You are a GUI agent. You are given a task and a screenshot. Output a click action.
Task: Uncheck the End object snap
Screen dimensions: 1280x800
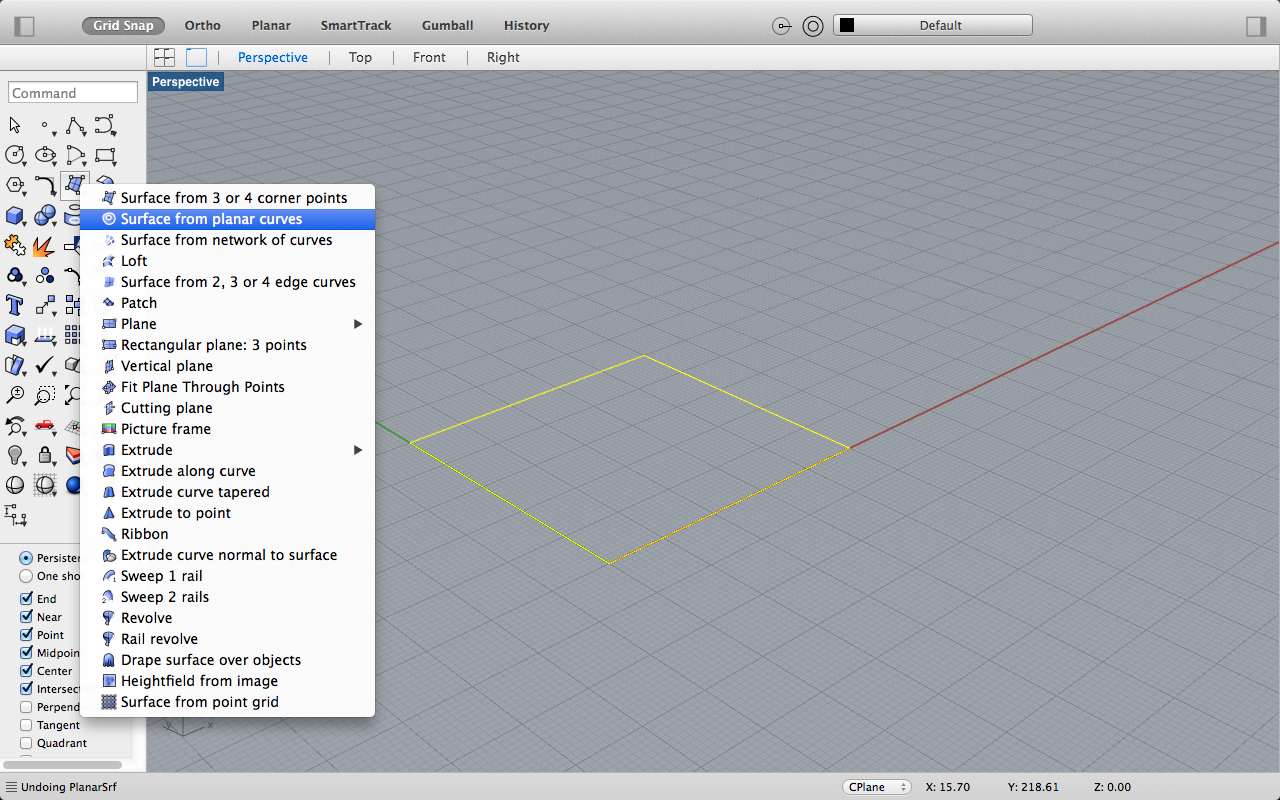[26, 599]
